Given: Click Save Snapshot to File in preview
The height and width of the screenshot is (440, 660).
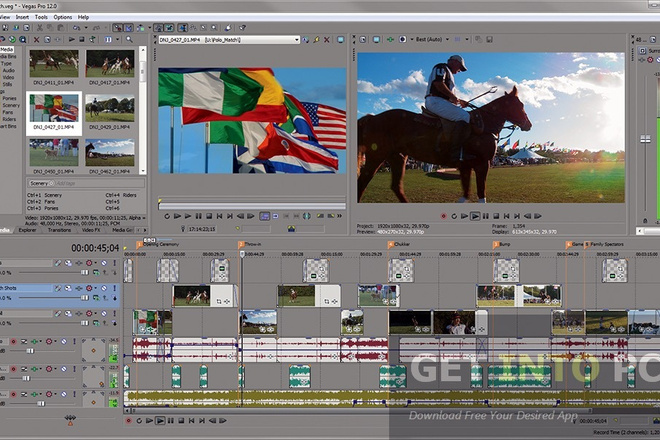Looking at the screenshot, I should pyautogui.click(x=489, y=40).
